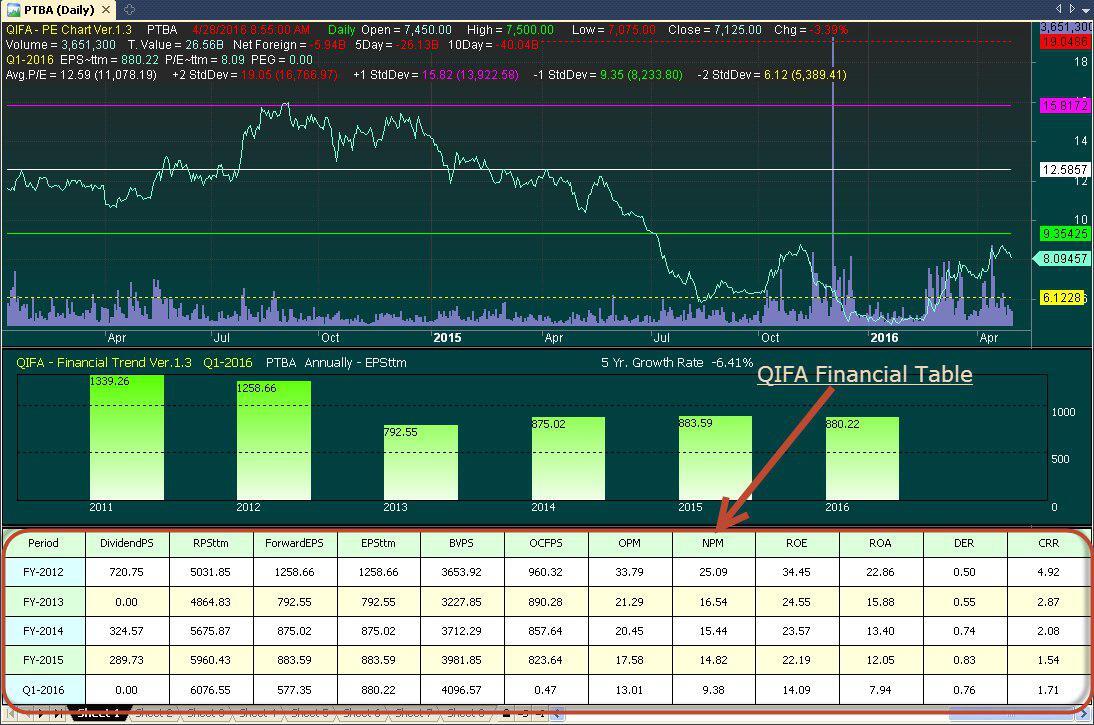The width and height of the screenshot is (1094, 725).
Task: Select the FY-2014 row label
Action: click(x=43, y=632)
